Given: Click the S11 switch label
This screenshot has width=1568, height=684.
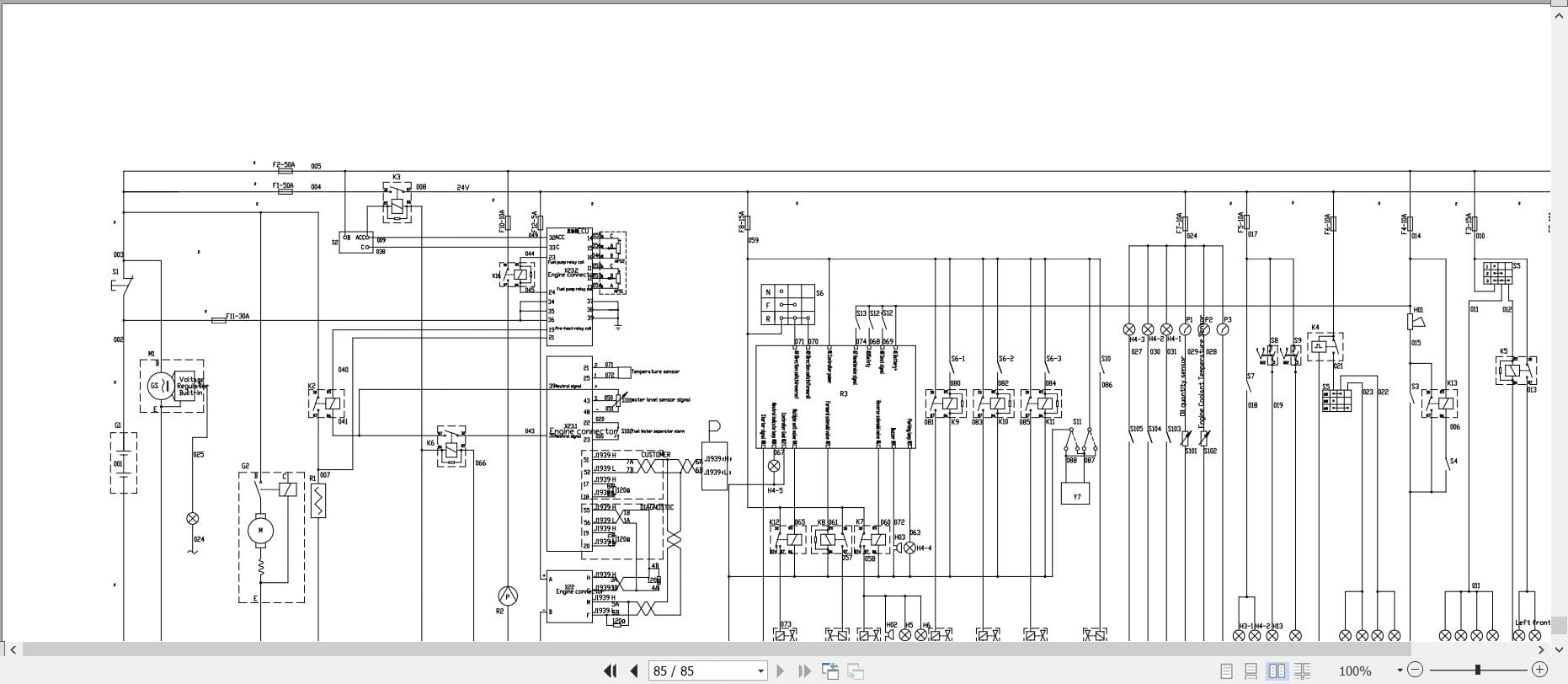Looking at the screenshot, I should [1077, 422].
